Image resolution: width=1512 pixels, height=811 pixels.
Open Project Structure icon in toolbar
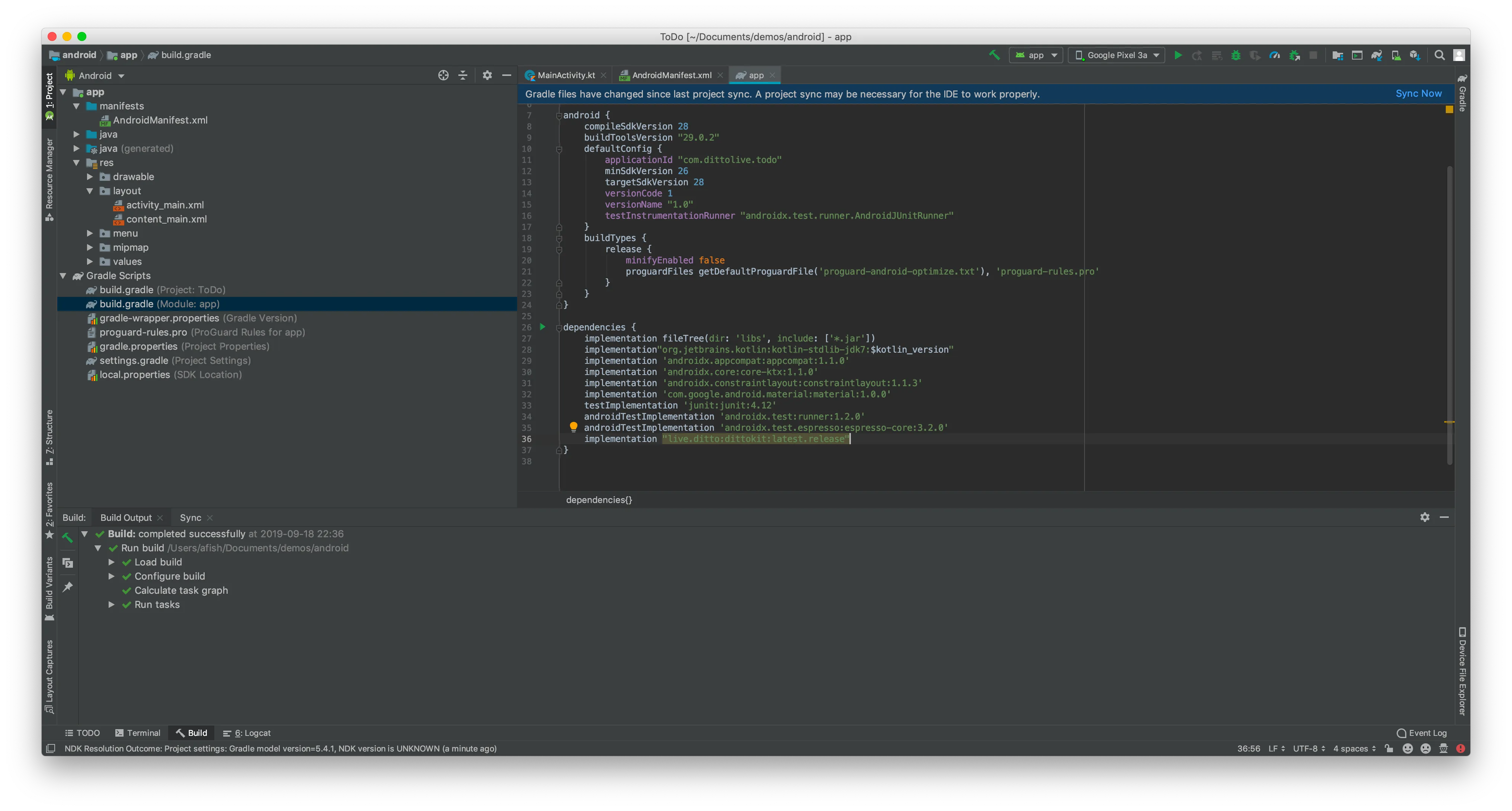(x=1338, y=55)
